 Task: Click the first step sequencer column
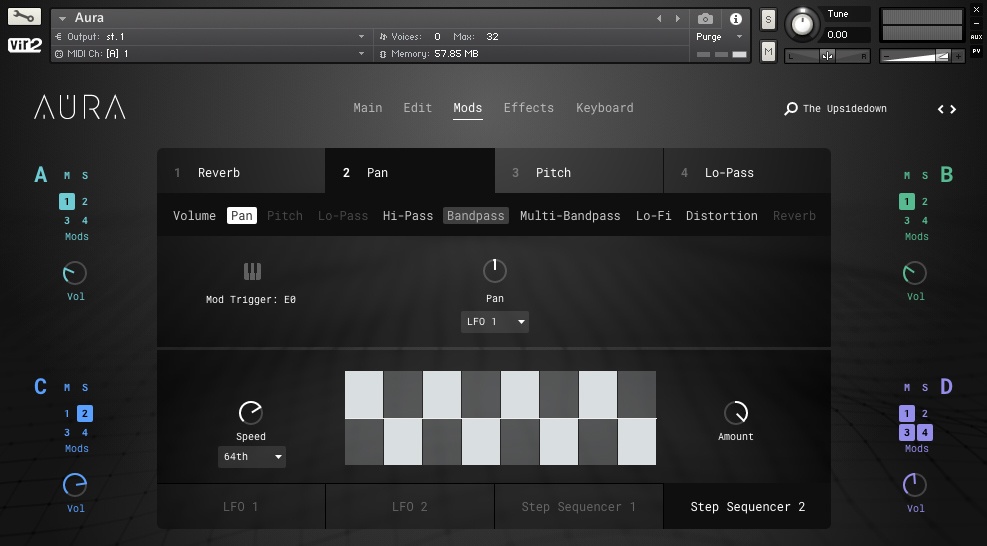coord(364,418)
